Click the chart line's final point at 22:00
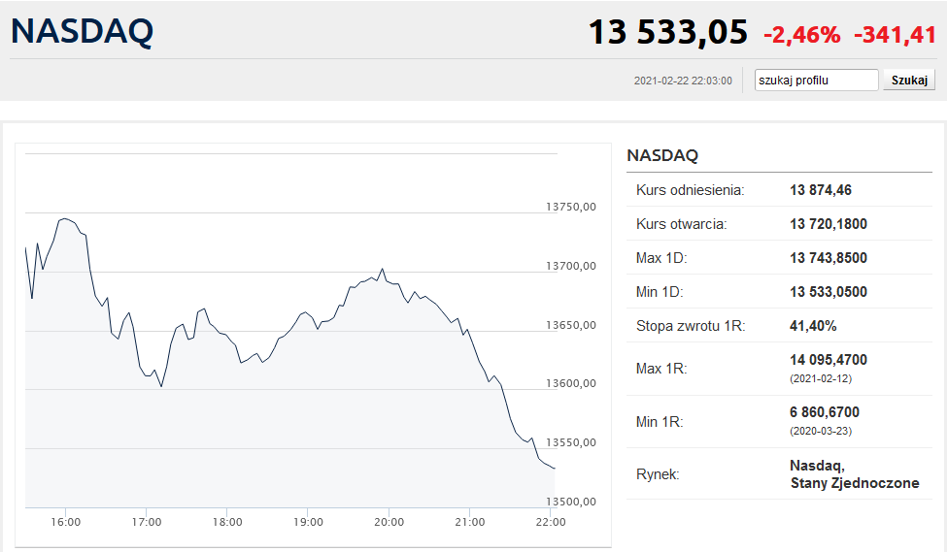The width and height of the screenshot is (948, 552). [x=554, y=469]
